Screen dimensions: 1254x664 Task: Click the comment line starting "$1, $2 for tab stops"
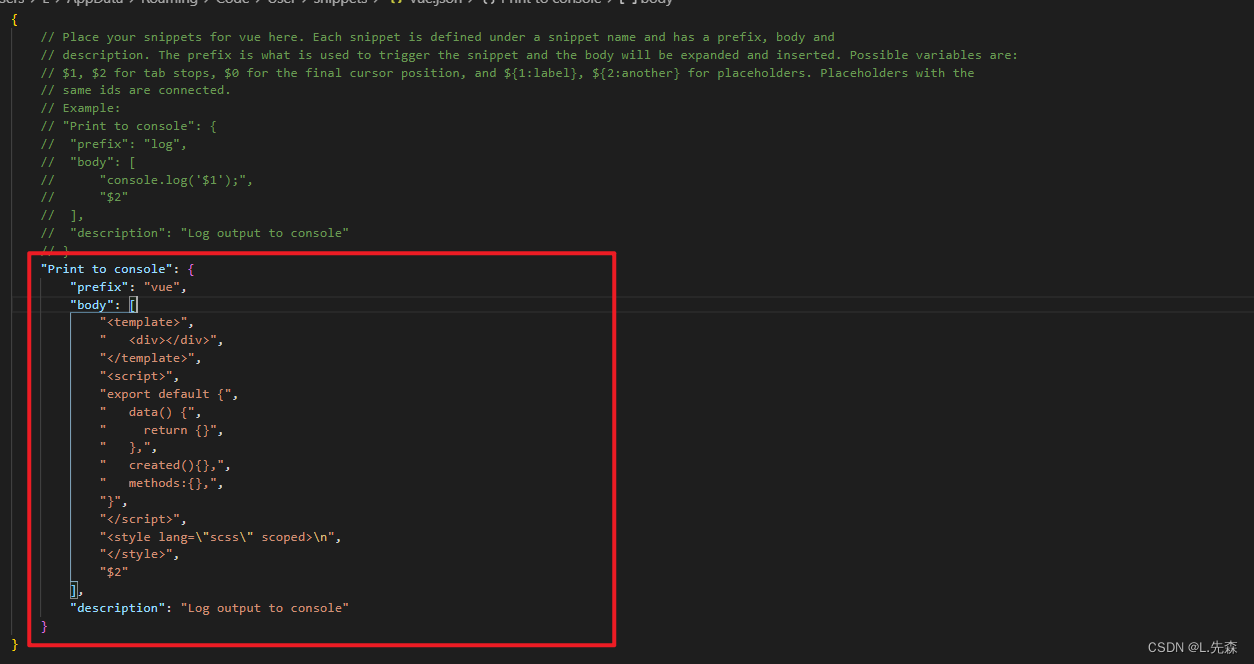coord(508,73)
